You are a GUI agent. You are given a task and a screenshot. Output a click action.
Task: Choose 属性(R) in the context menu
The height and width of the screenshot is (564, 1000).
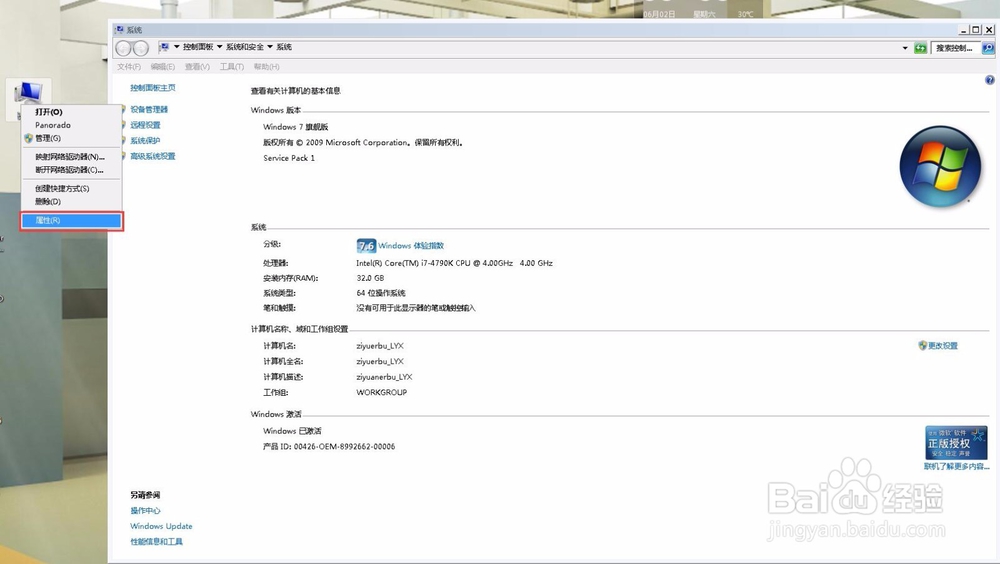click(71, 221)
